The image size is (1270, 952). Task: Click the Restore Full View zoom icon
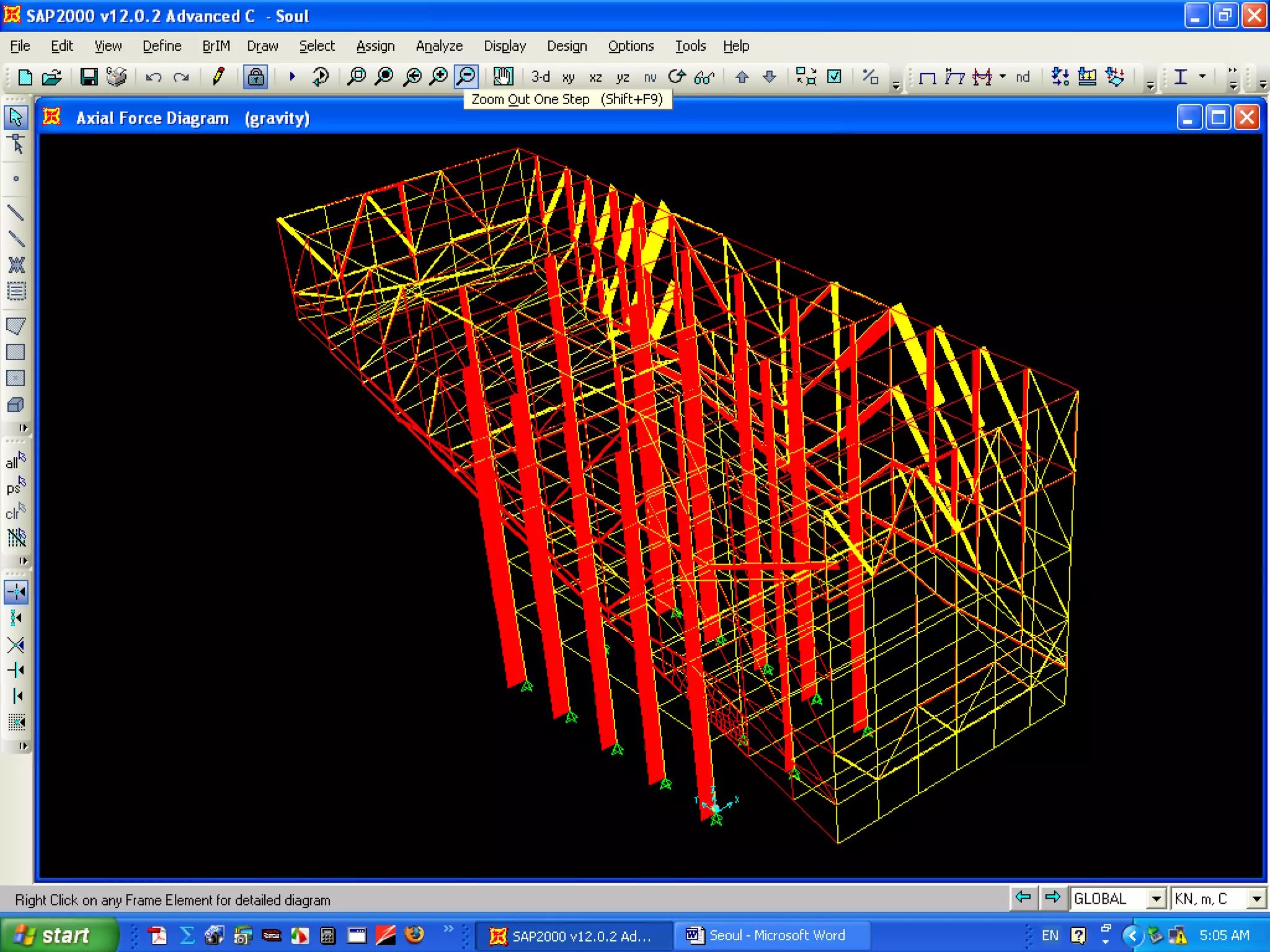tap(384, 77)
